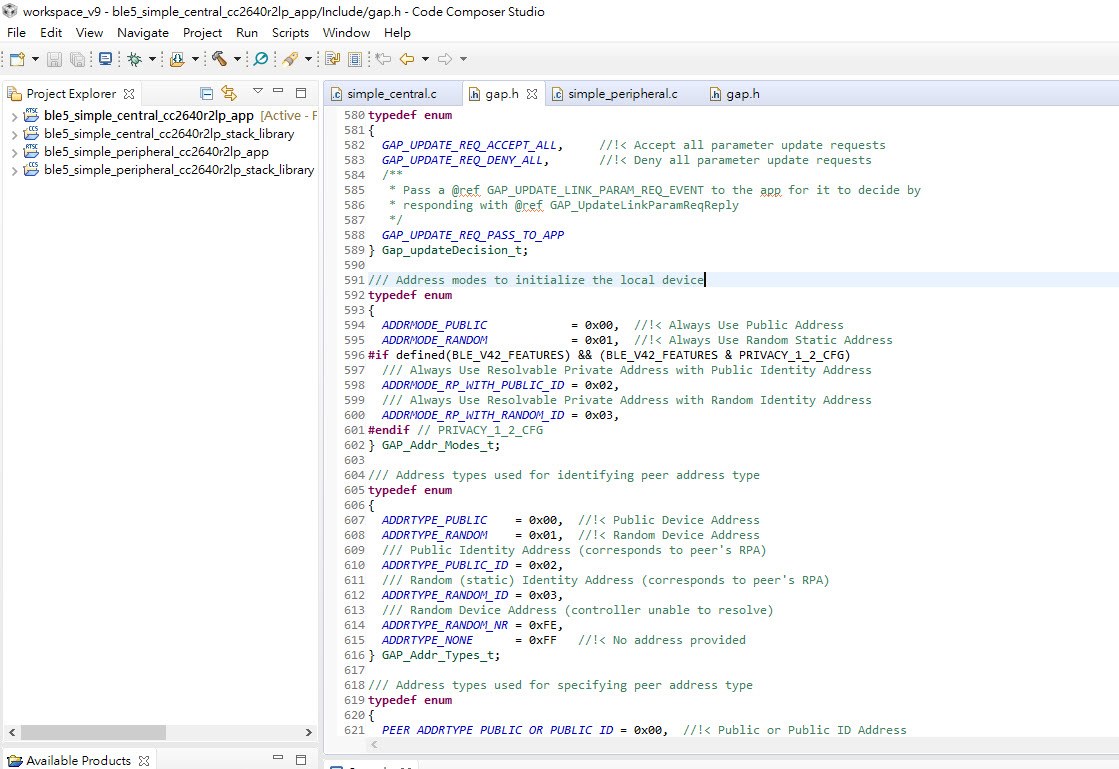Click the New project toolbar icon

click(x=17, y=59)
